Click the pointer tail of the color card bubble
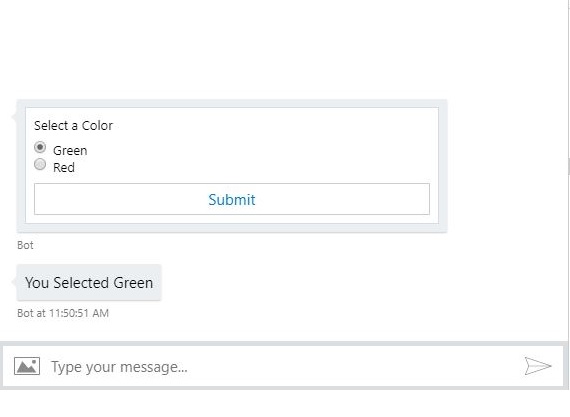This screenshot has height=417, width=570. pos(15,116)
